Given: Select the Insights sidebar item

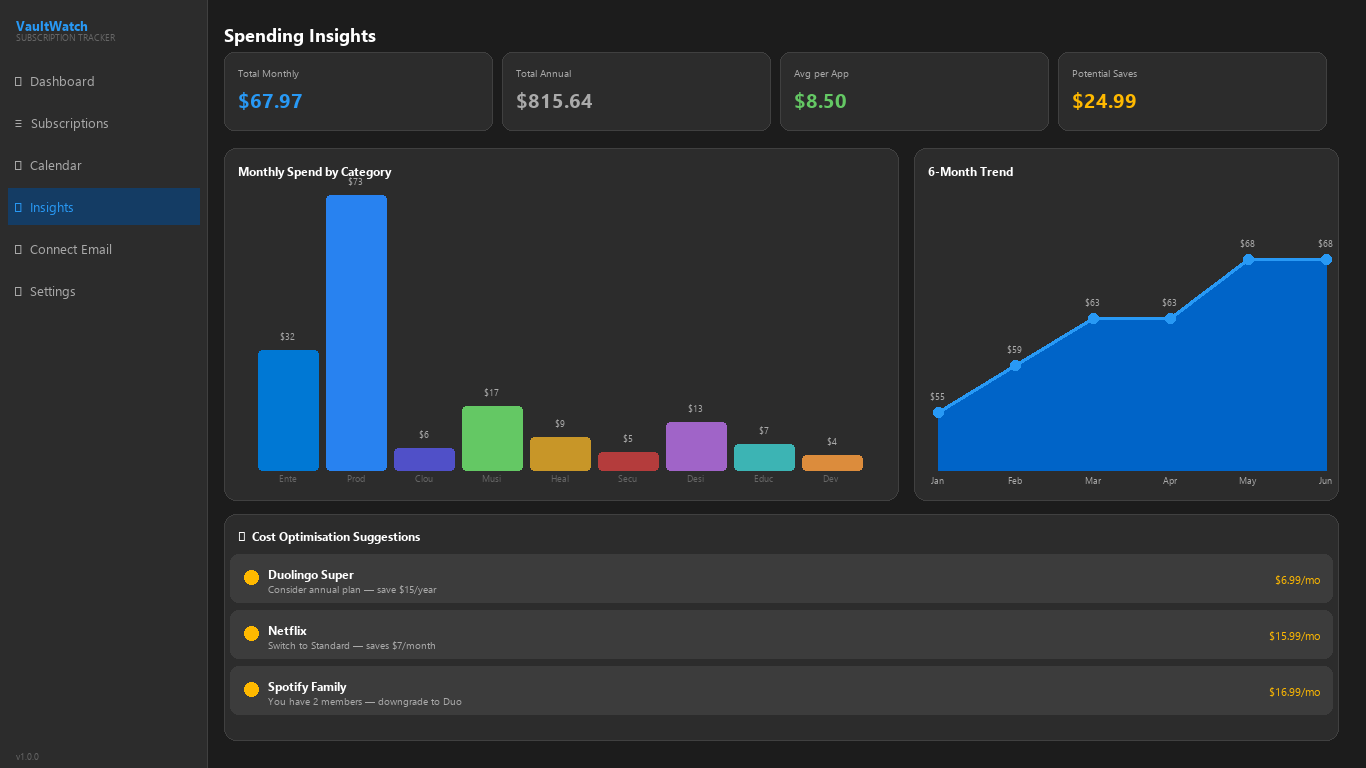Looking at the screenshot, I should pyautogui.click(x=104, y=207).
